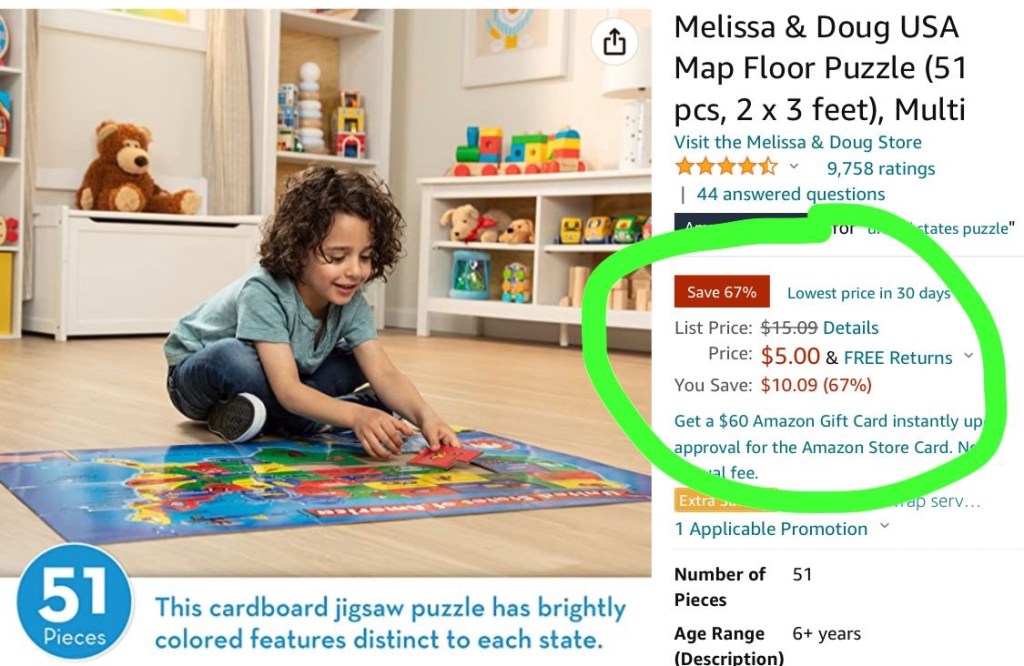This screenshot has width=1024, height=666.
Task: Click the struck-through $15.09 list price
Action: click(789, 327)
